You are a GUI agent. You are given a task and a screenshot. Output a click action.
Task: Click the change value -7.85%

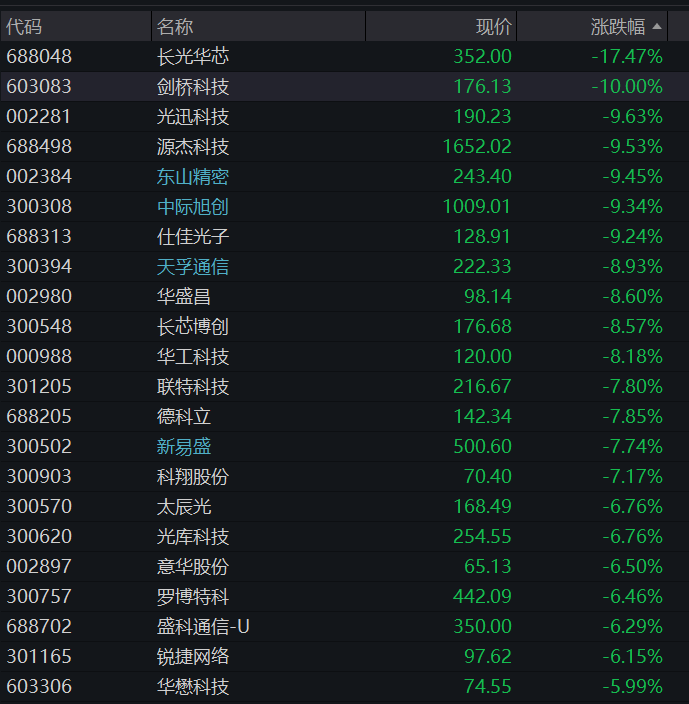tap(632, 417)
